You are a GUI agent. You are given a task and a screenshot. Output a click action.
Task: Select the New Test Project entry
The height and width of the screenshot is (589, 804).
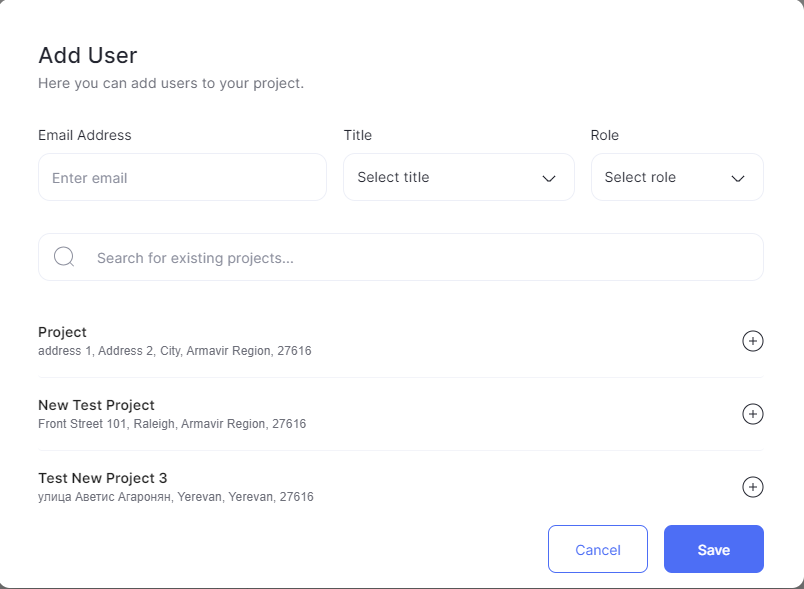[x=401, y=414]
